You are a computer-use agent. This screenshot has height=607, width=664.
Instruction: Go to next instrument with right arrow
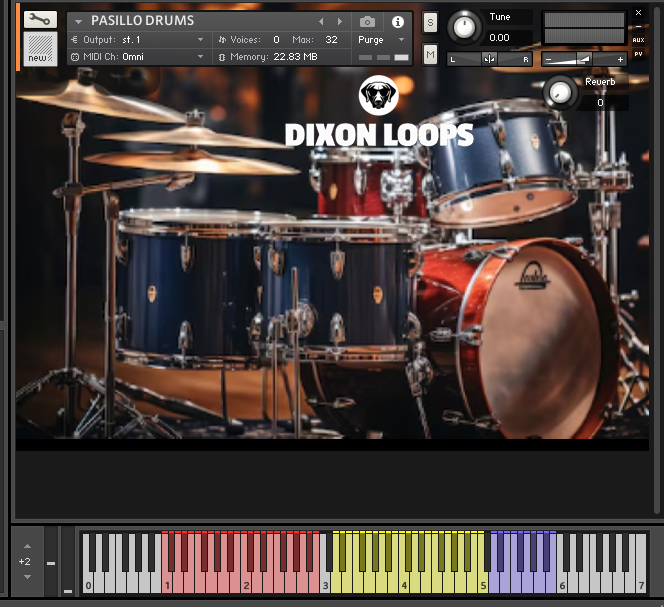coord(340,21)
